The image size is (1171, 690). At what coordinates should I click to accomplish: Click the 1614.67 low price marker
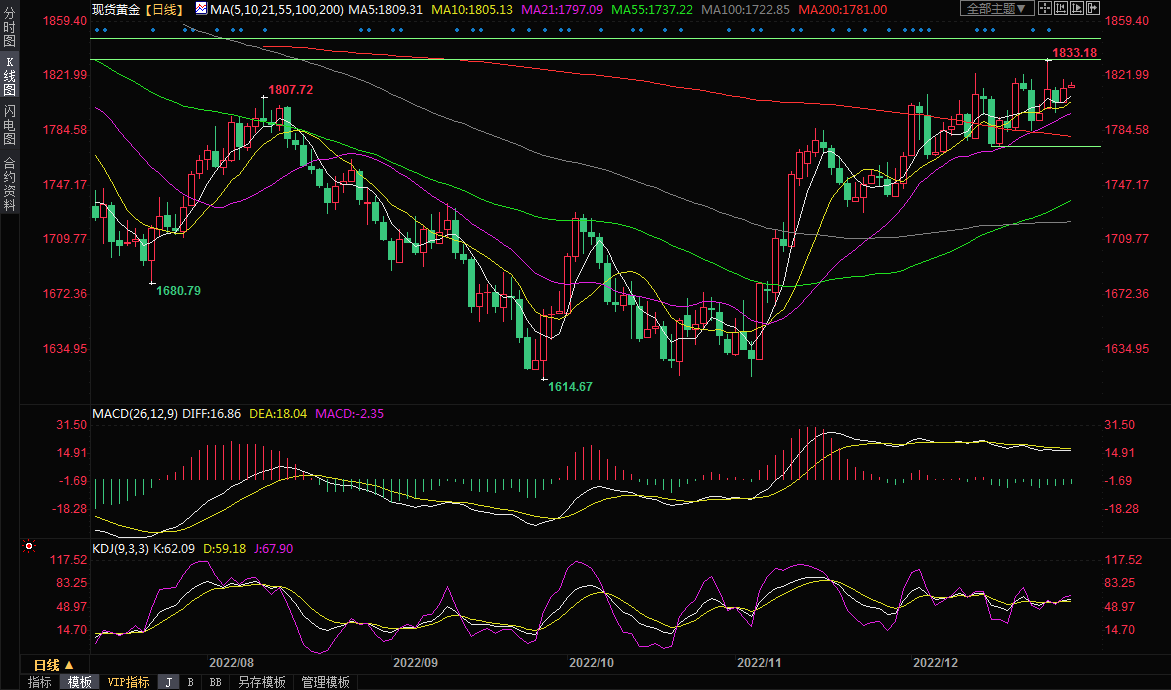click(570, 386)
